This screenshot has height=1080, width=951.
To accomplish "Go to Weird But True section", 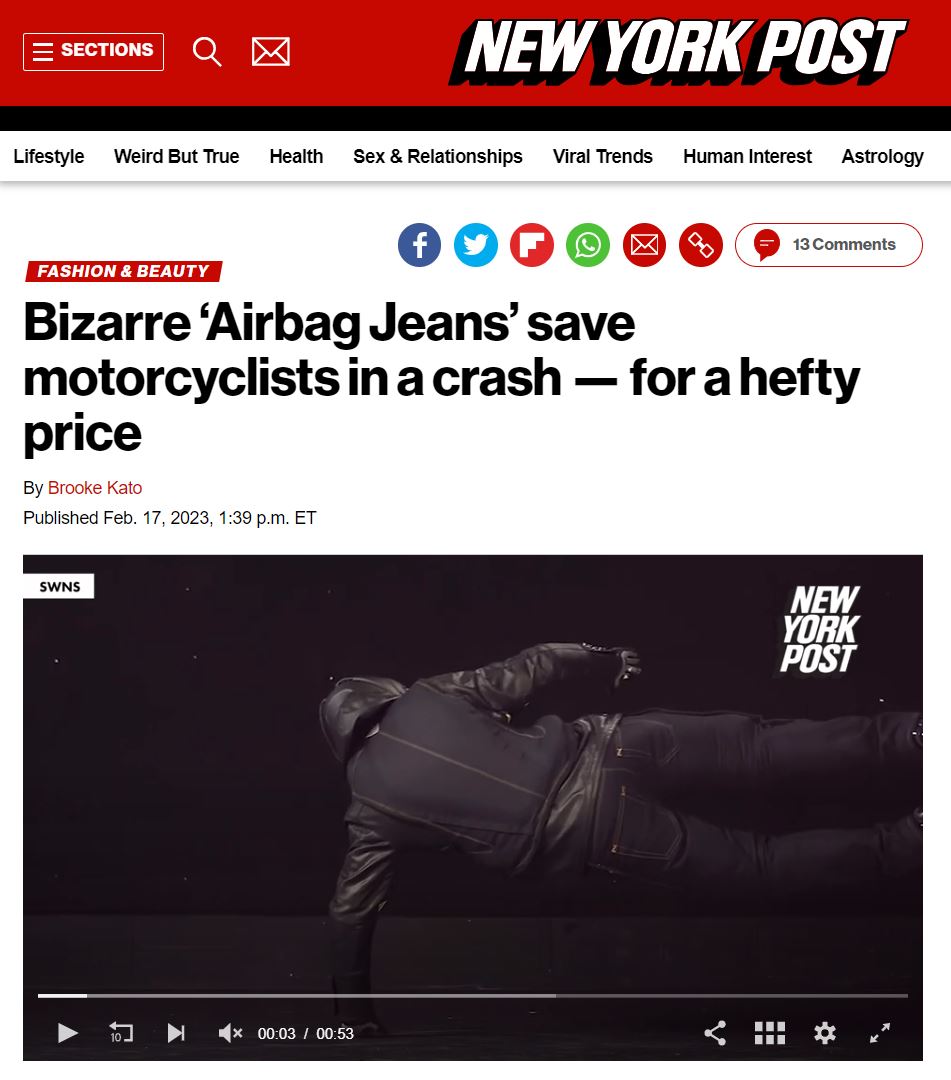I will (x=176, y=156).
